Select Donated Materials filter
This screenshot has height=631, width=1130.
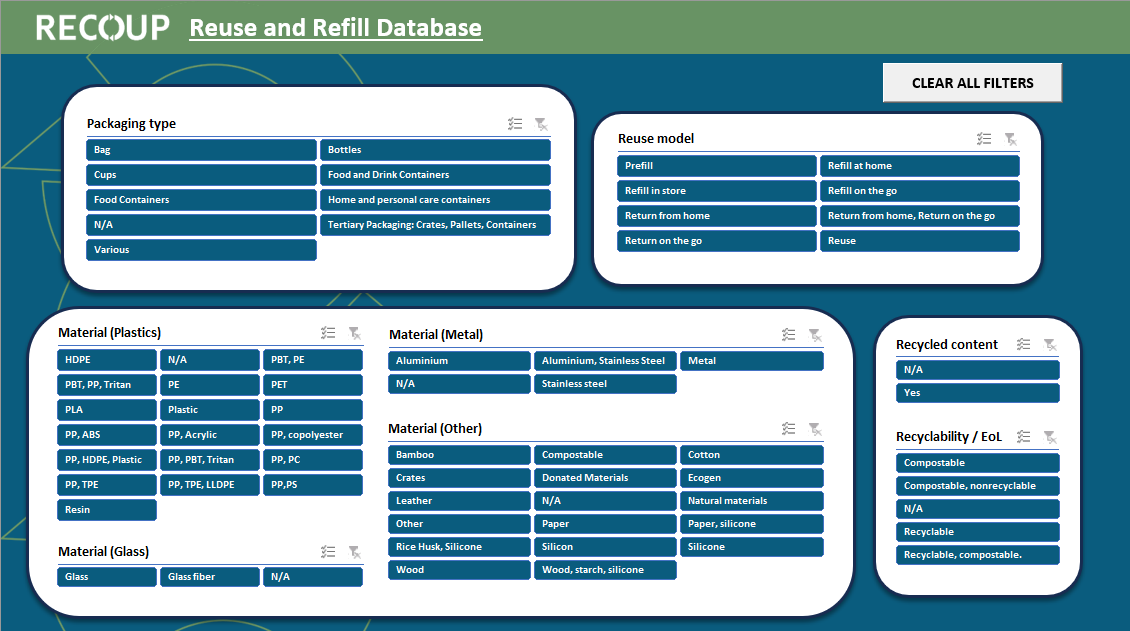click(x=605, y=478)
